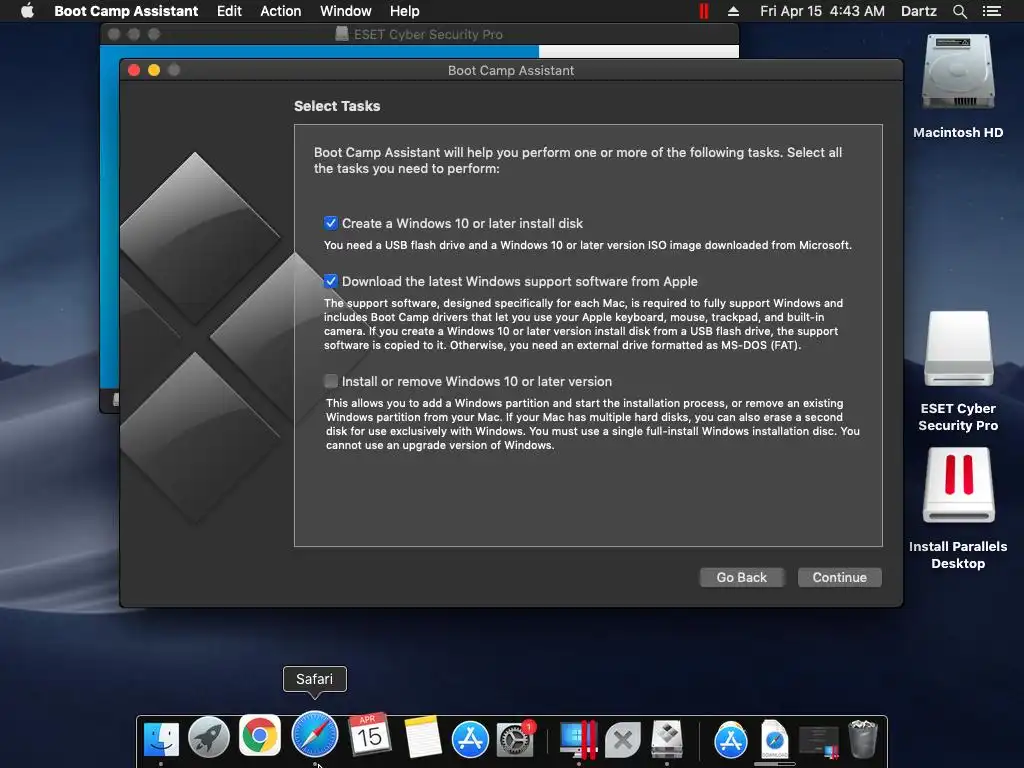Open the Help menu

(405, 11)
